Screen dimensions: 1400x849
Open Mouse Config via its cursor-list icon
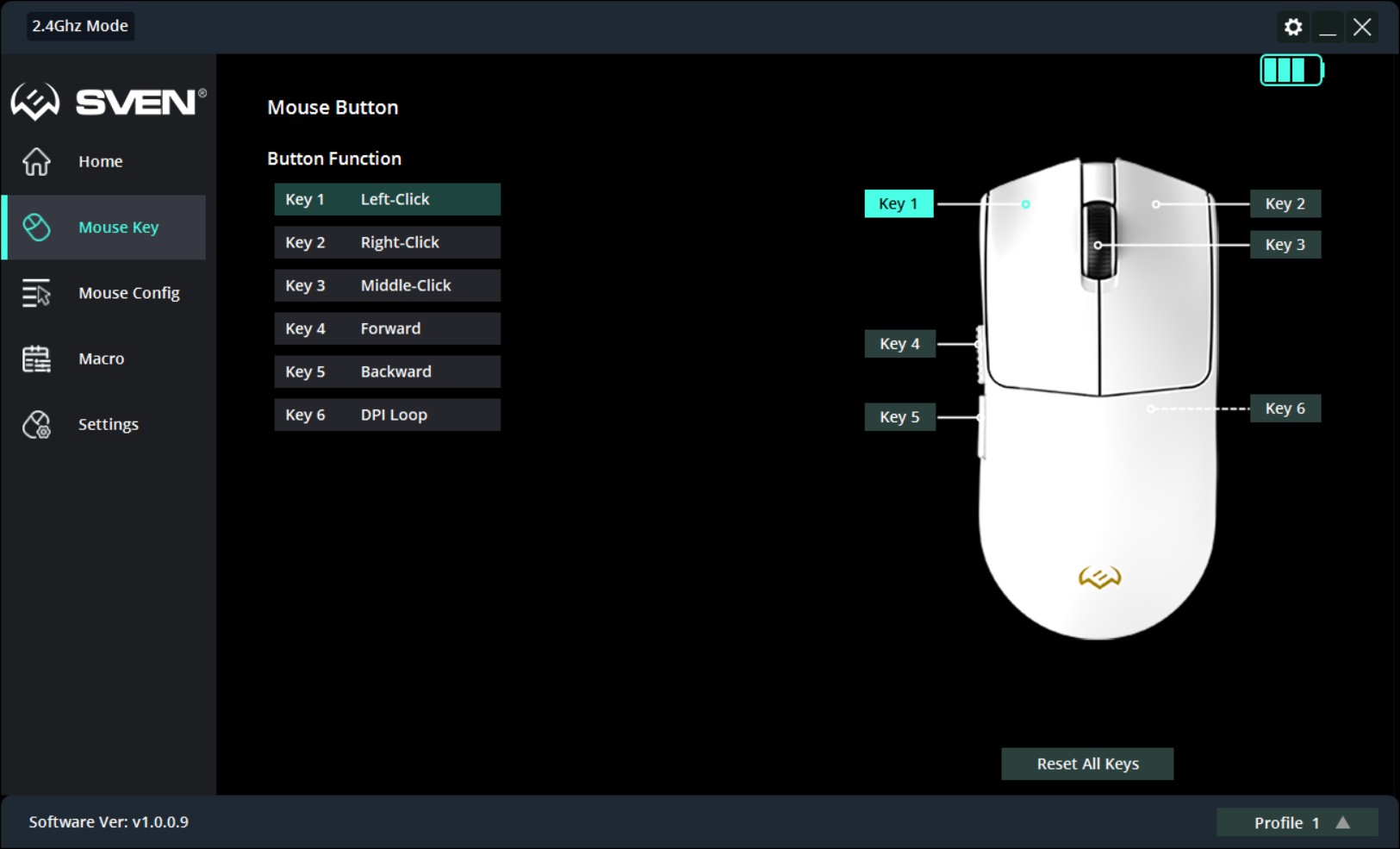tap(36, 293)
